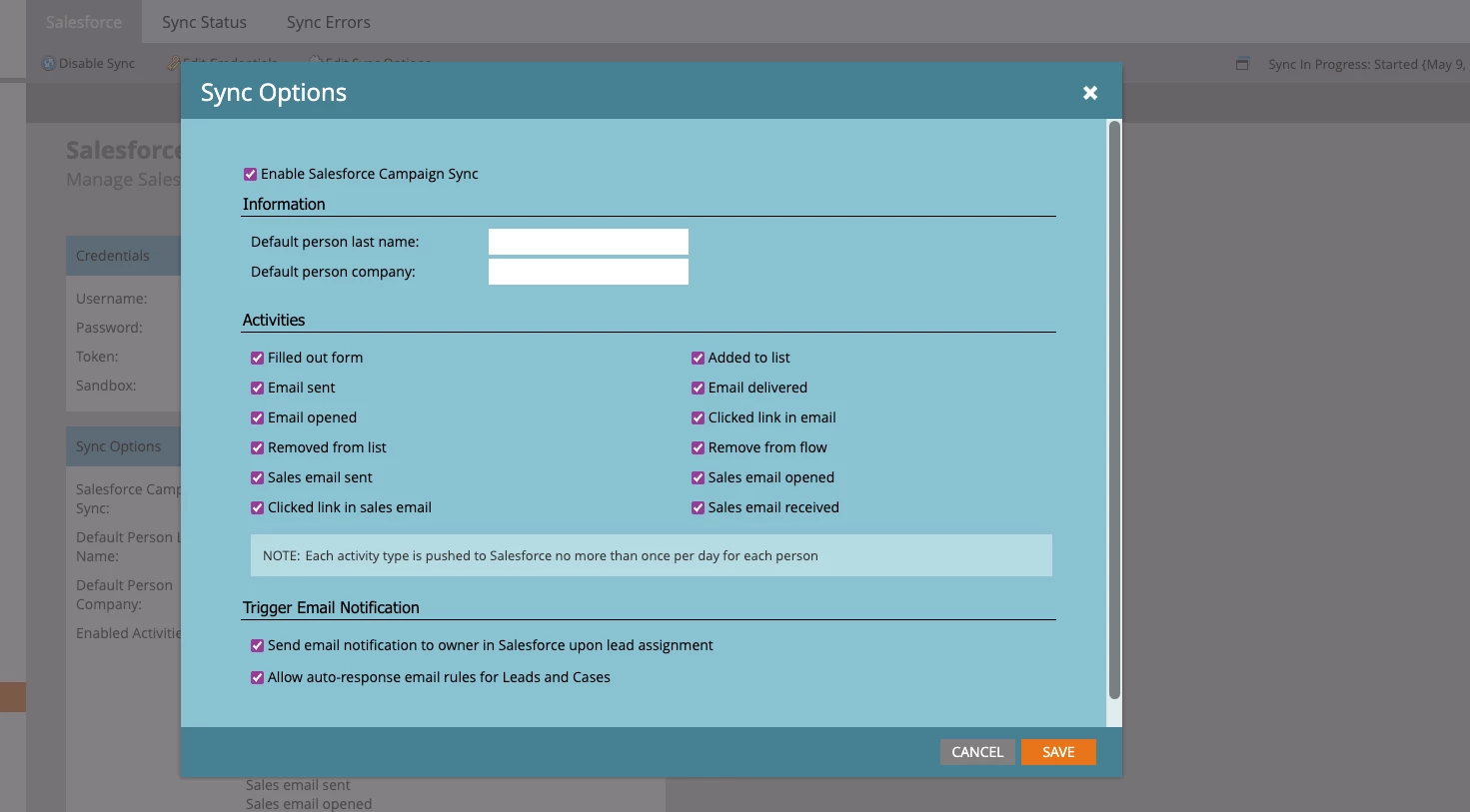Toggle Enable Salesforce Campaign Sync checkbox
The image size is (1470, 812).
pos(251,175)
